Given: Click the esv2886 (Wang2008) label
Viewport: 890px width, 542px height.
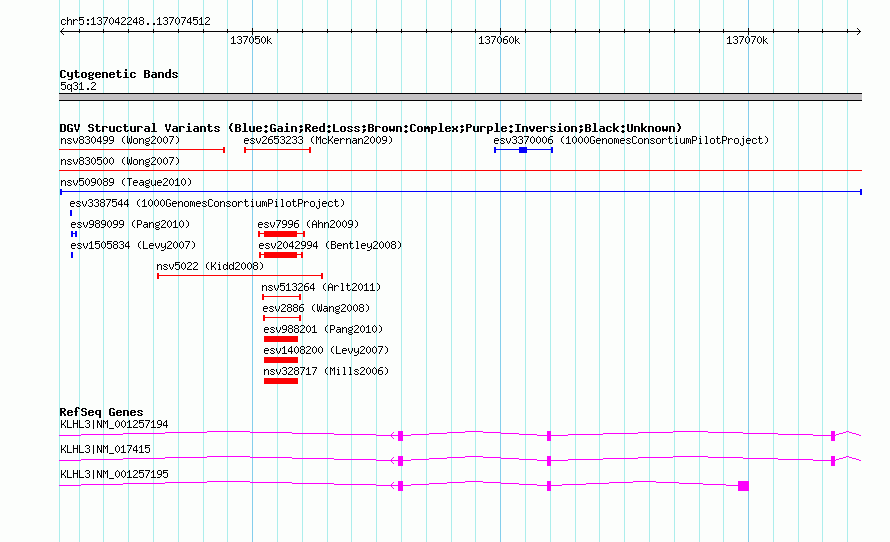Looking at the screenshot, I should tap(316, 308).
